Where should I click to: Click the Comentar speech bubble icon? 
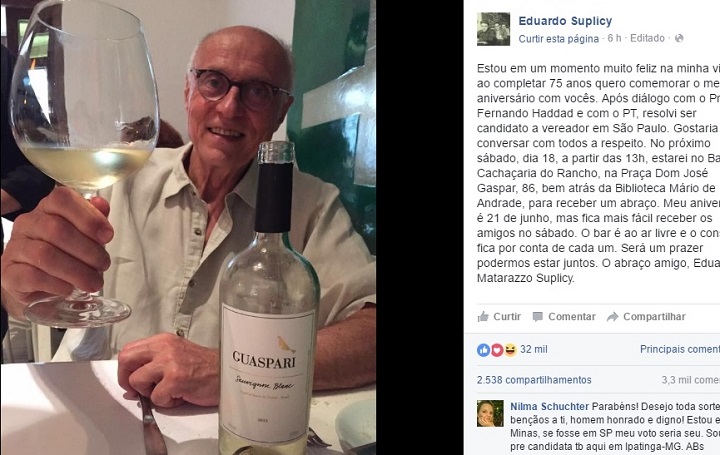(x=538, y=317)
